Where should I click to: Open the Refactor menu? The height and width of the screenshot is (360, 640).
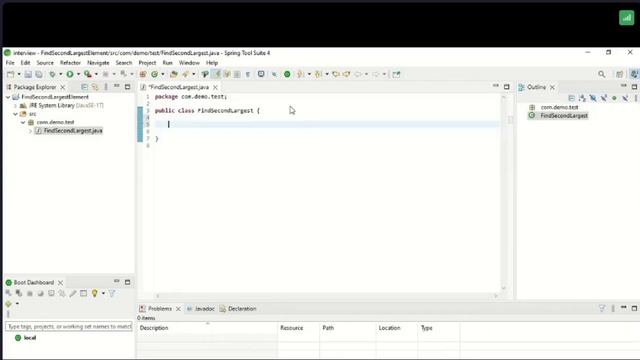tap(70, 63)
